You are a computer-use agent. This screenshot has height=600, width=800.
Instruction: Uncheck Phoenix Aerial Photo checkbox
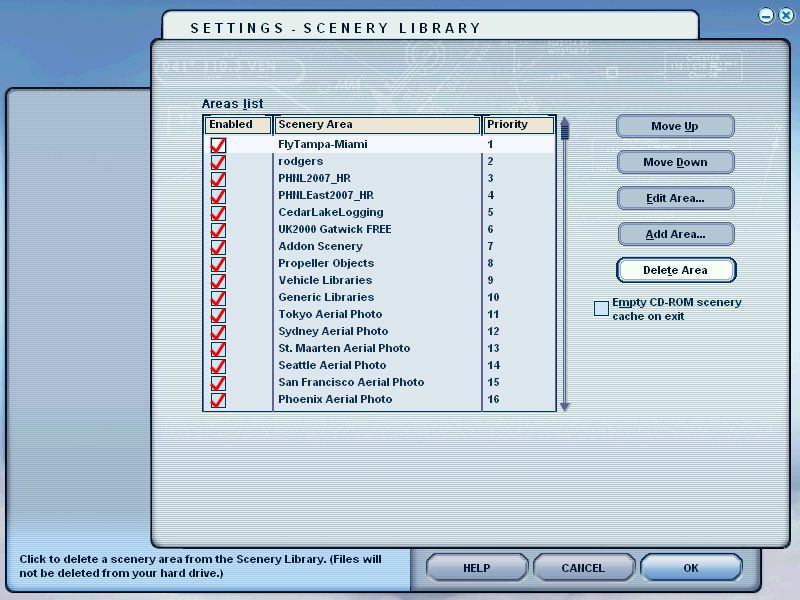tap(218, 400)
